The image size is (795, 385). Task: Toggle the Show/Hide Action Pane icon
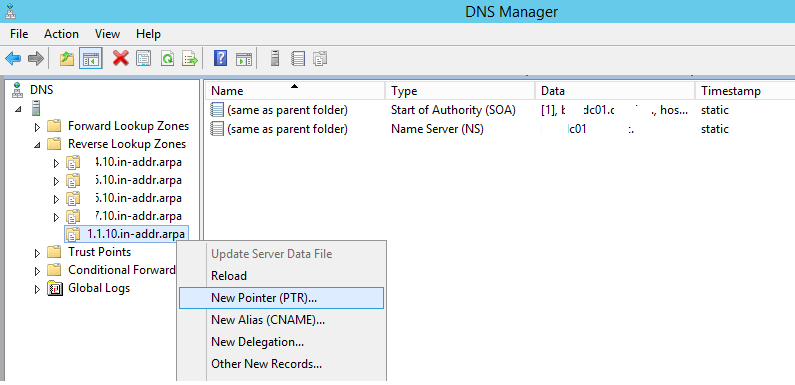244,59
